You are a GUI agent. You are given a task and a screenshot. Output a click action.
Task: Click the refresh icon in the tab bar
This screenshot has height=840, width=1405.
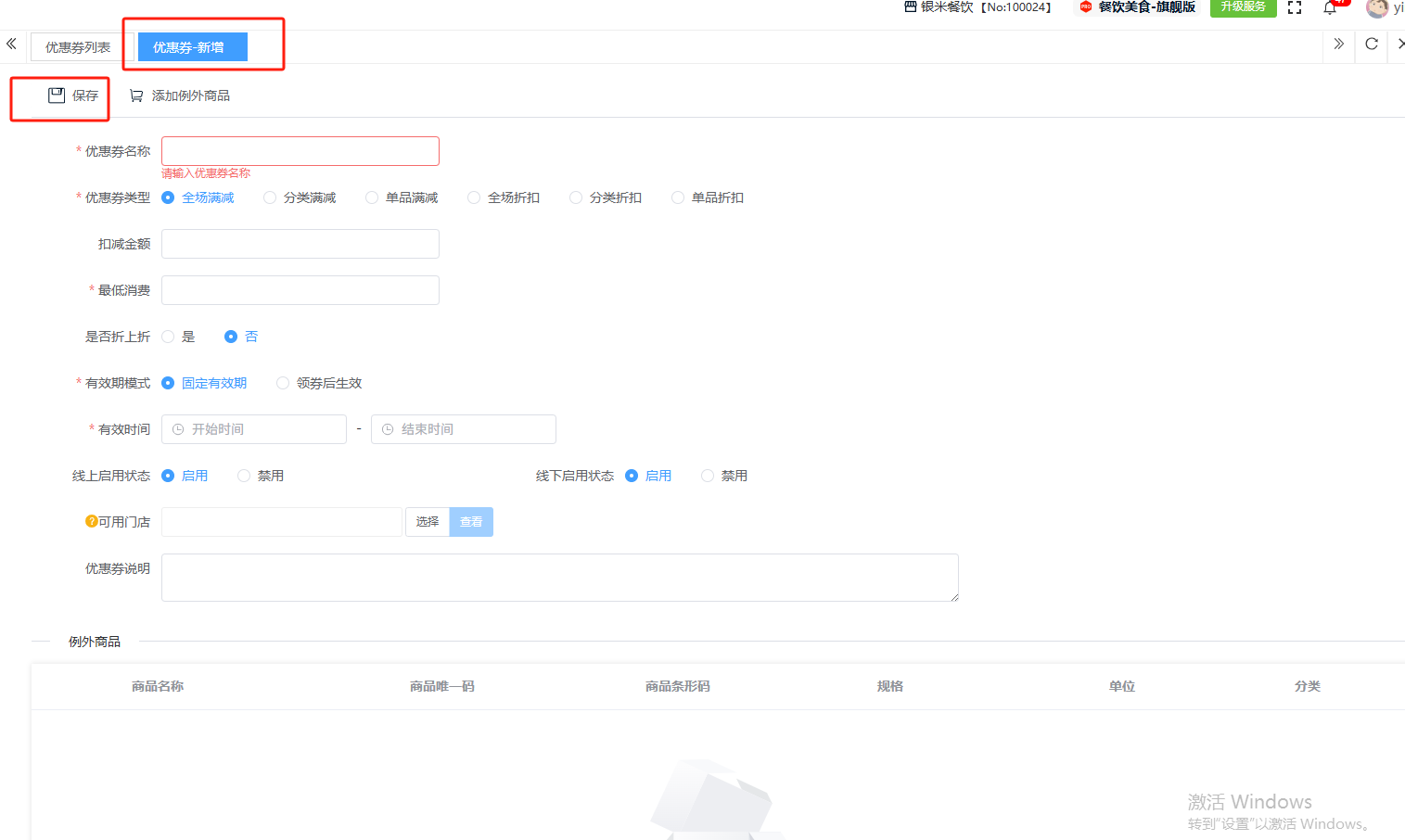[x=1372, y=44]
